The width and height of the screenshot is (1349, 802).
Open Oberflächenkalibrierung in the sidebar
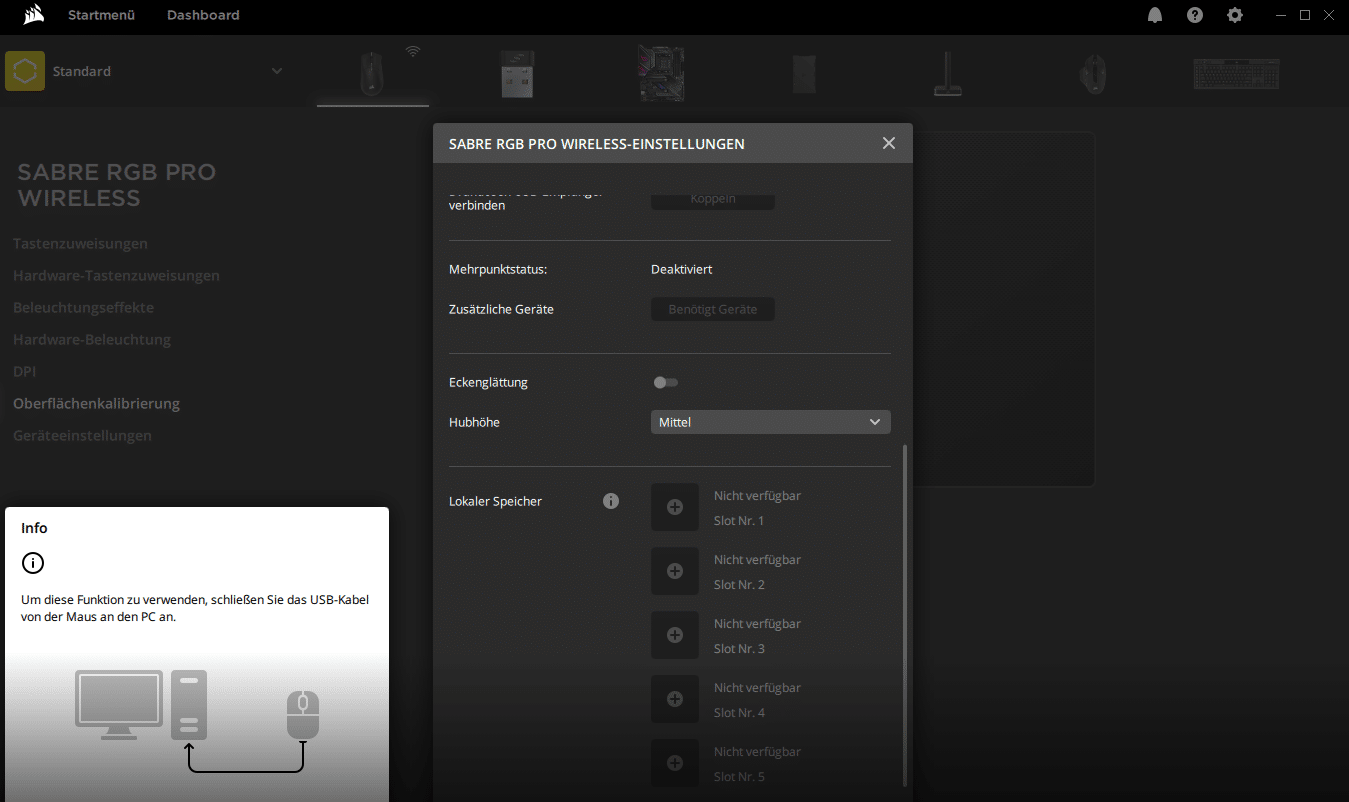pos(96,404)
